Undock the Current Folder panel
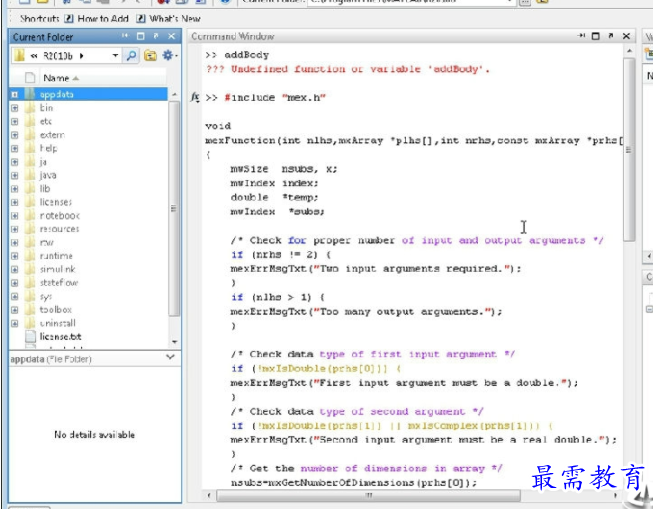Viewport: 653px width, 509px height. 156,36
